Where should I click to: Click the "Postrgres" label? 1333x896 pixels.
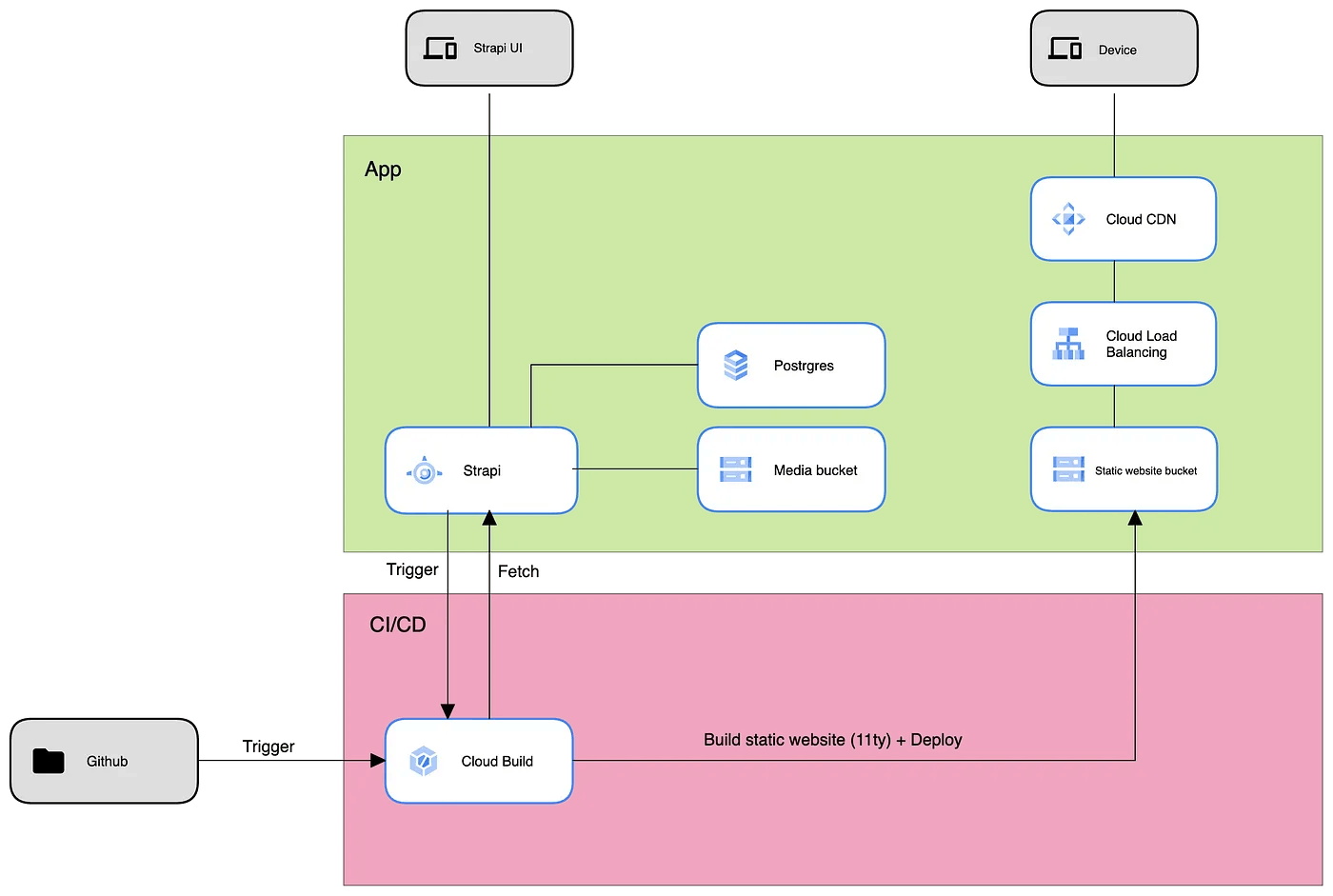pyautogui.click(x=804, y=366)
